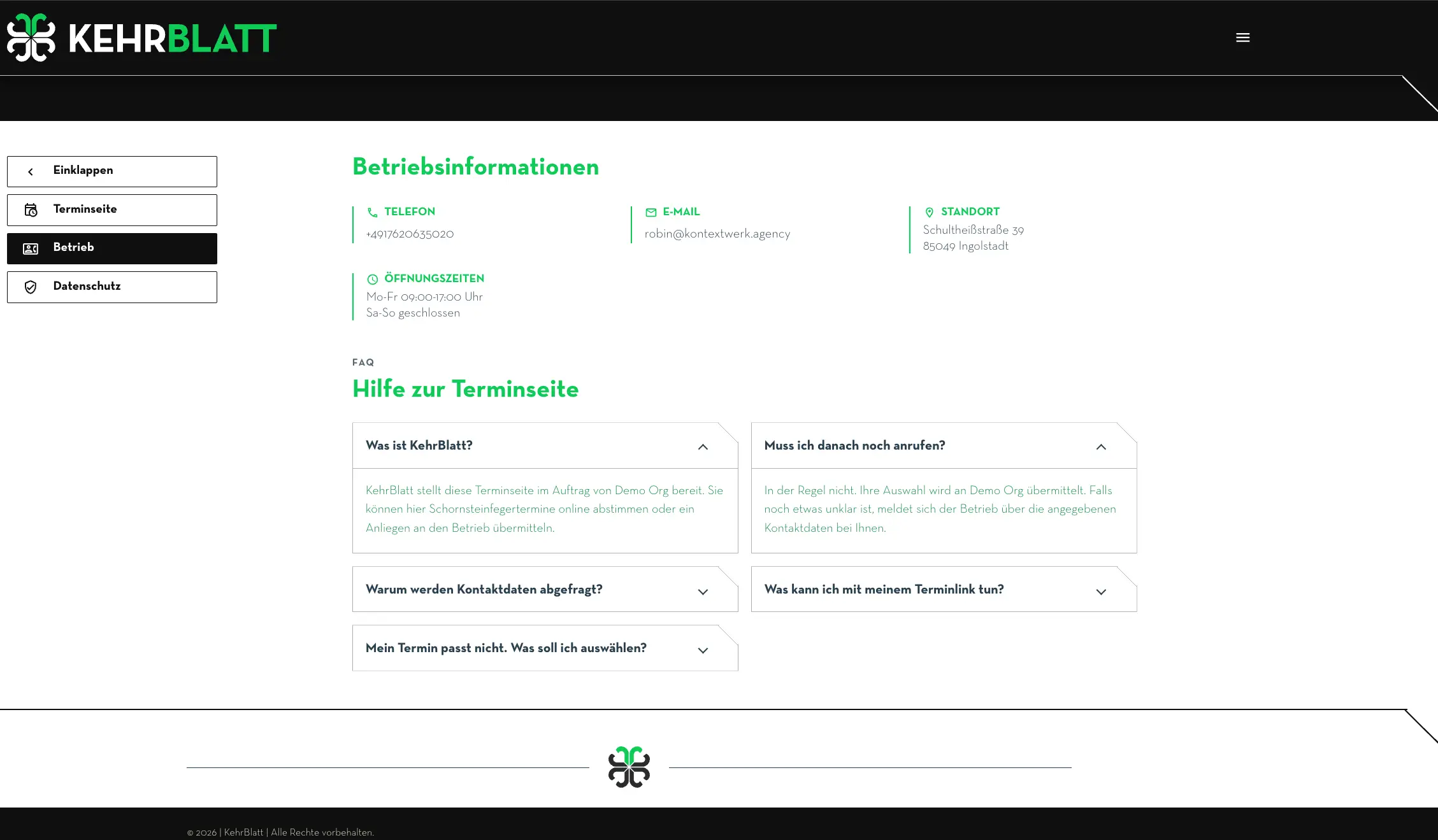Collapse the sidebar with Einklappen arrow
The width and height of the screenshot is (1438, 840).
pyautogui.click(x=31, y=171)
